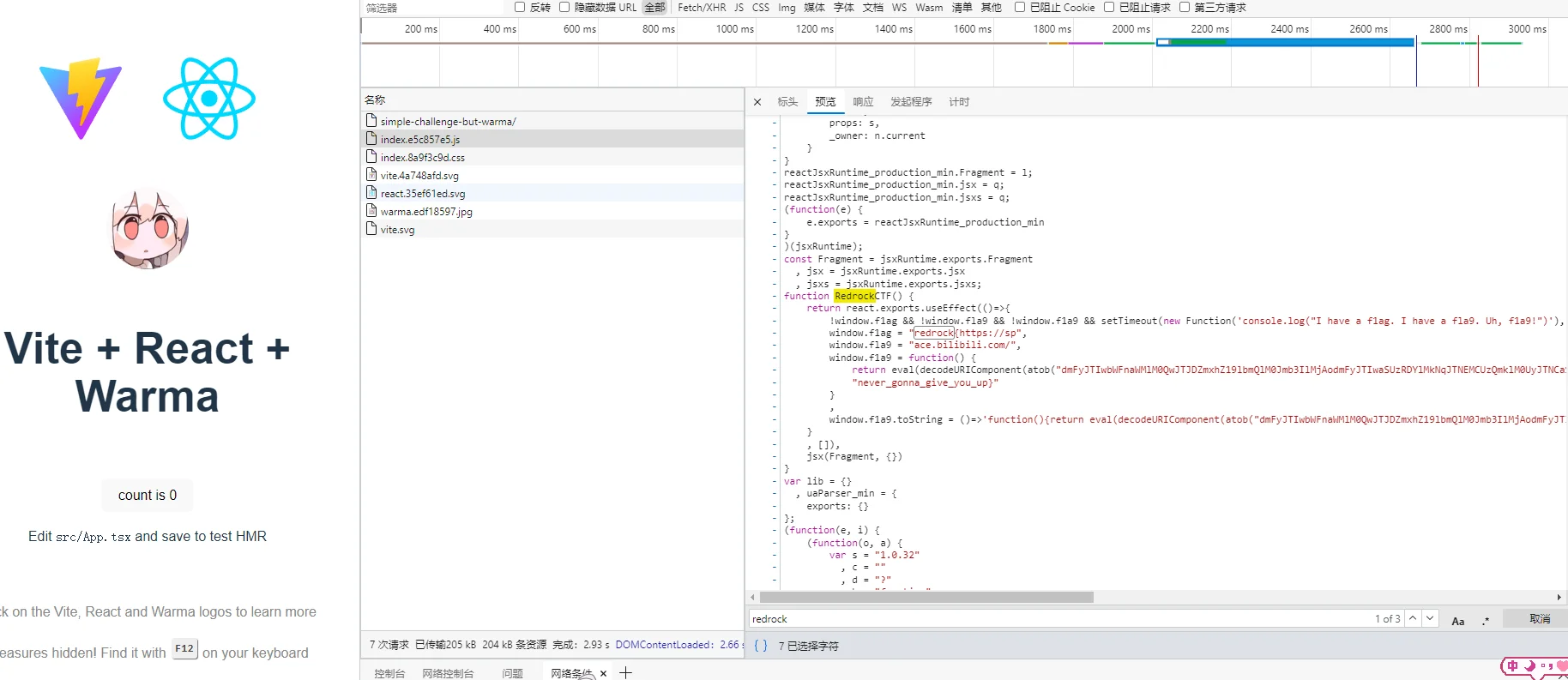Click the React logo on the page
Viewport: 1568px width, 680px height.
[209, 99]
